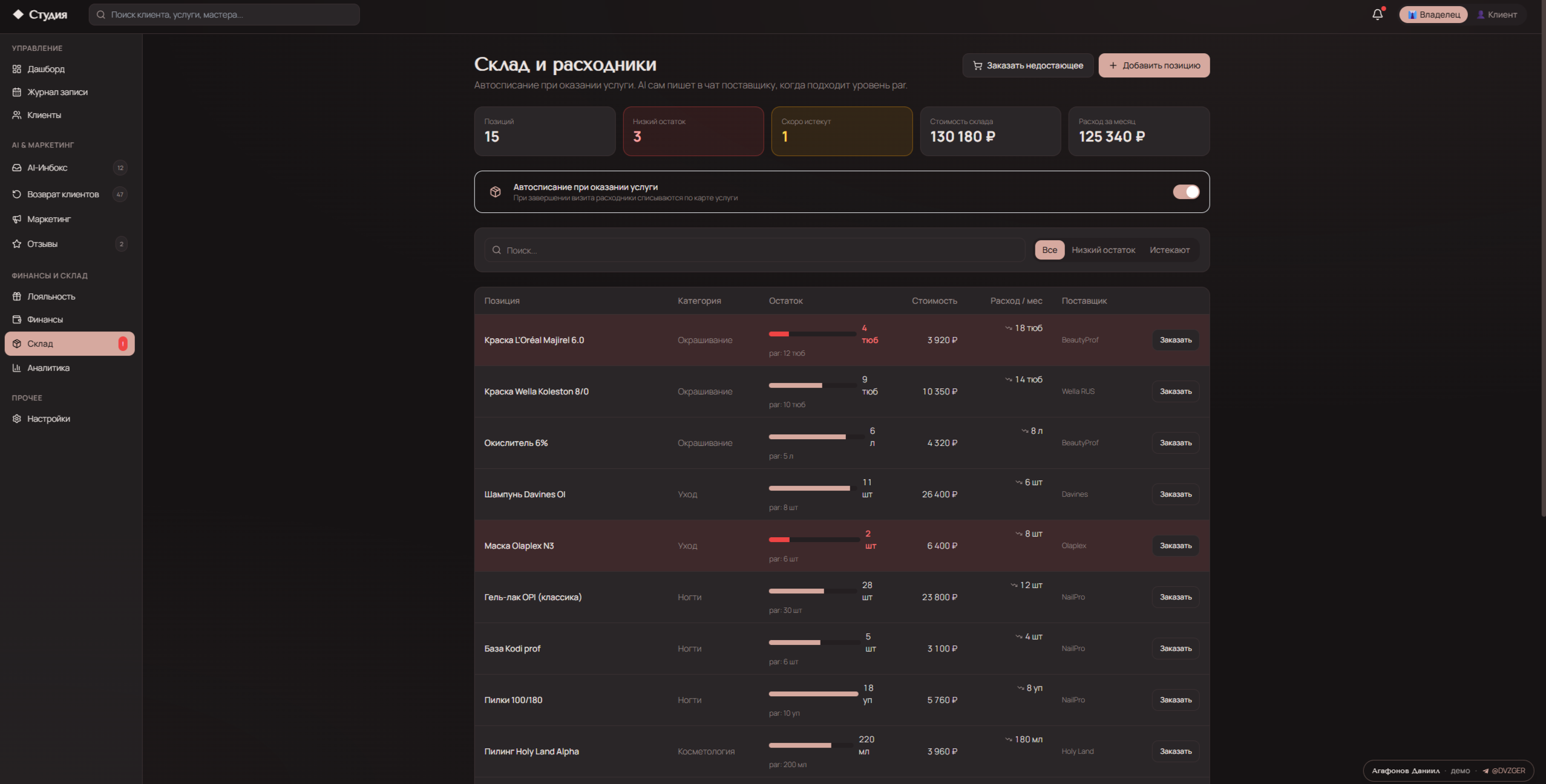
Task: Select Пилинг Holy Land Alpha position
Action: (x=531, y=751)
